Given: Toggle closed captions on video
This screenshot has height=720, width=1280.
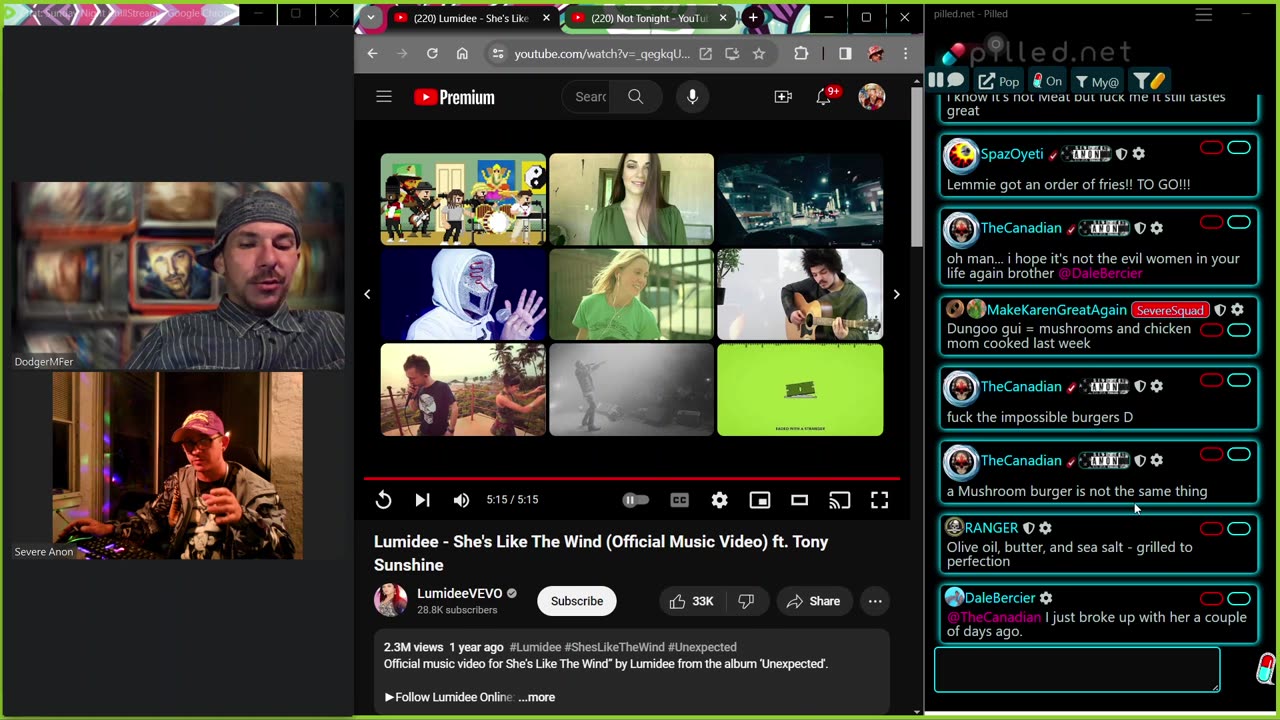Looking at the screenshot, I should pos(680,500).
